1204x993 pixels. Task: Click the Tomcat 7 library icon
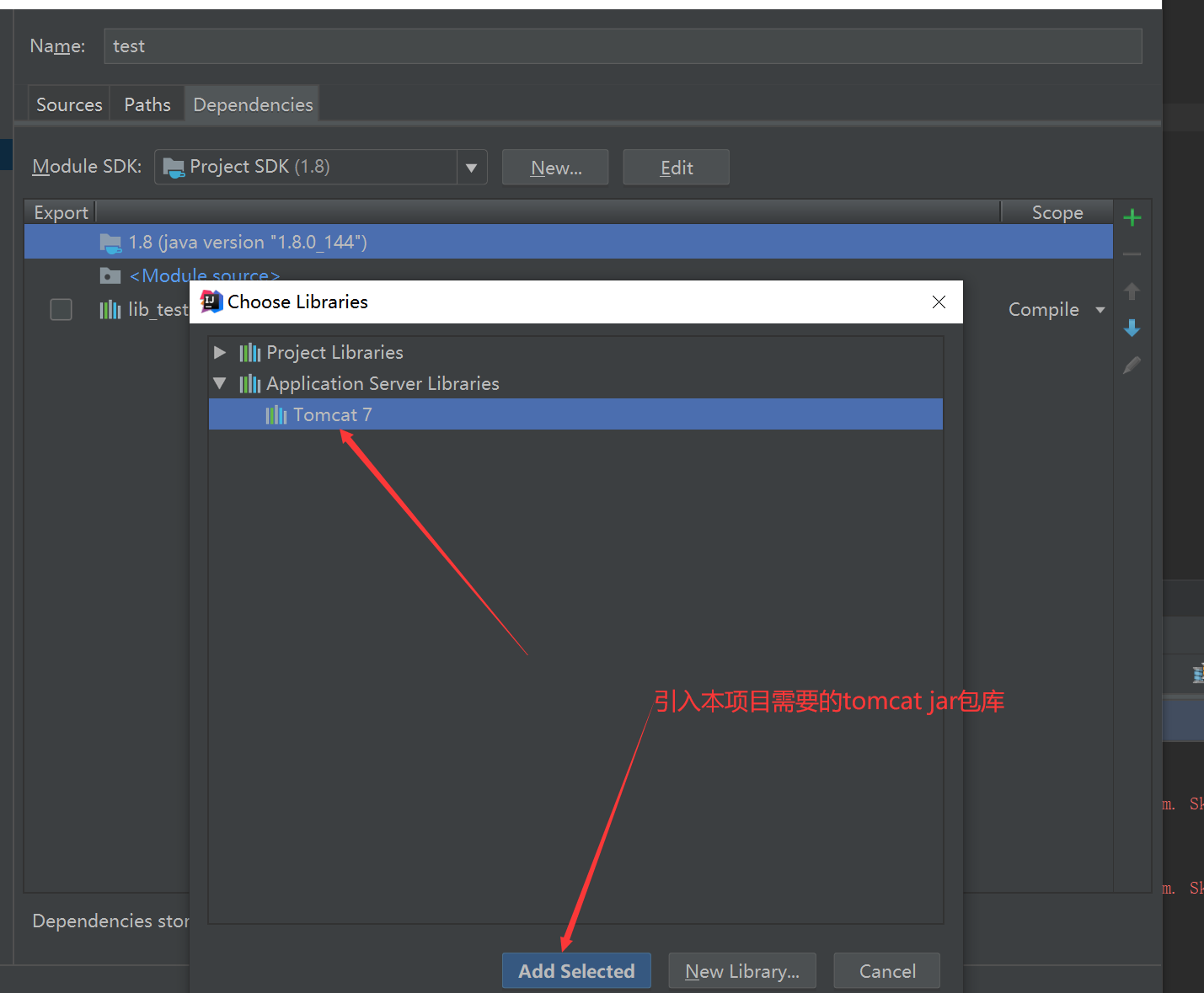pyautogui.click(x=276, y=414)
